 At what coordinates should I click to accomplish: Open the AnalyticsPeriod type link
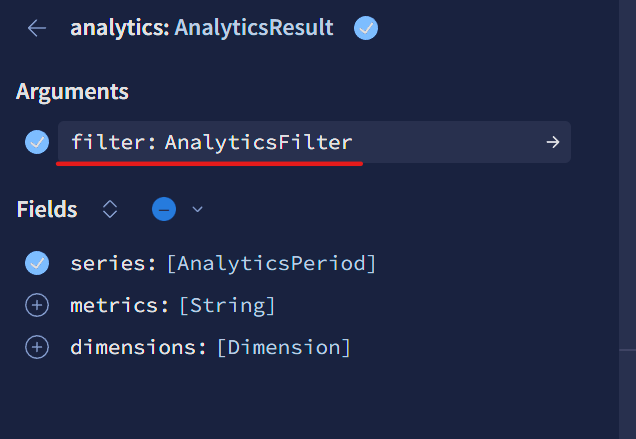pyautogui.click(x=271, y=263)
